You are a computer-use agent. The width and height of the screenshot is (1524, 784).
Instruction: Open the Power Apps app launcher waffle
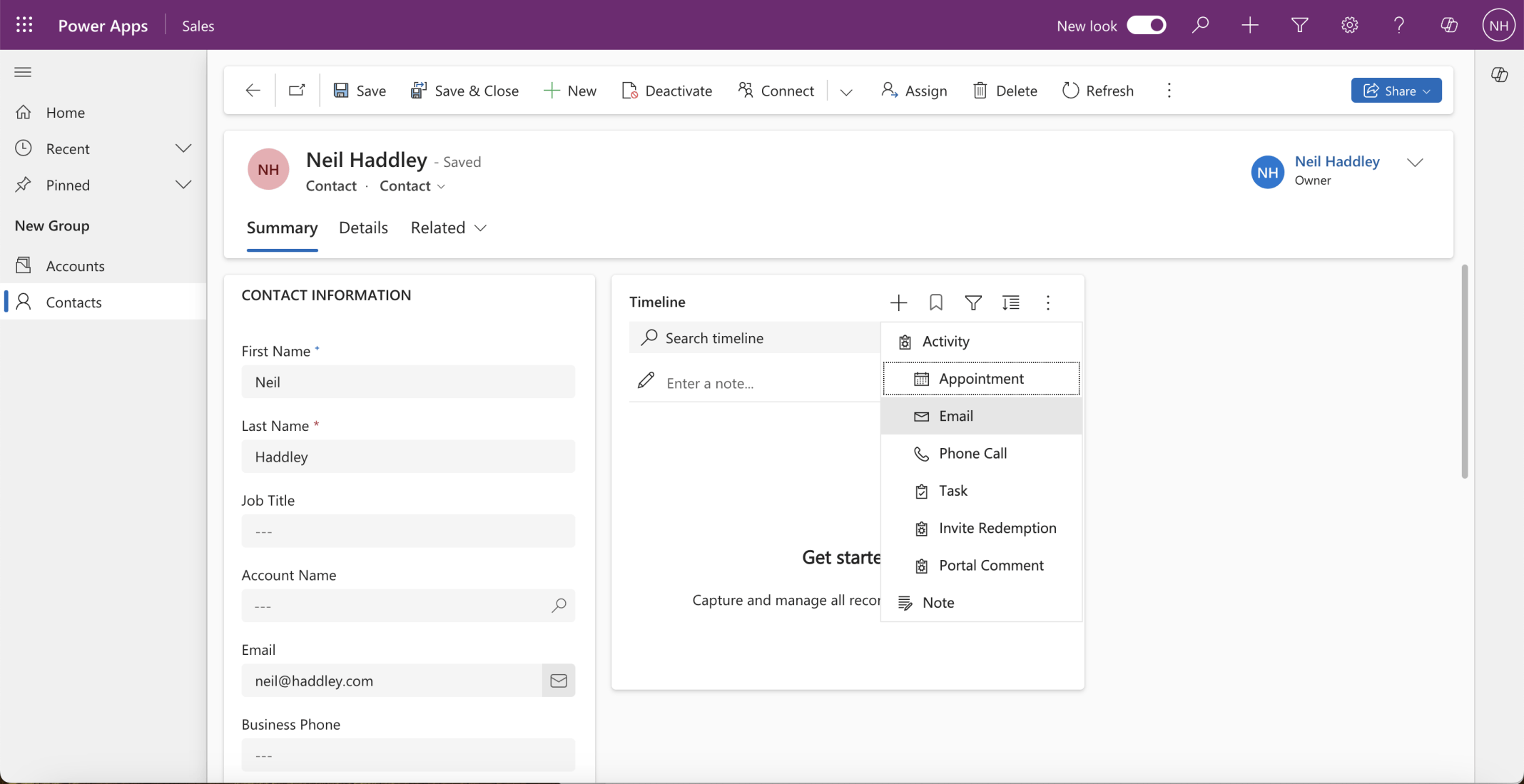24,24
